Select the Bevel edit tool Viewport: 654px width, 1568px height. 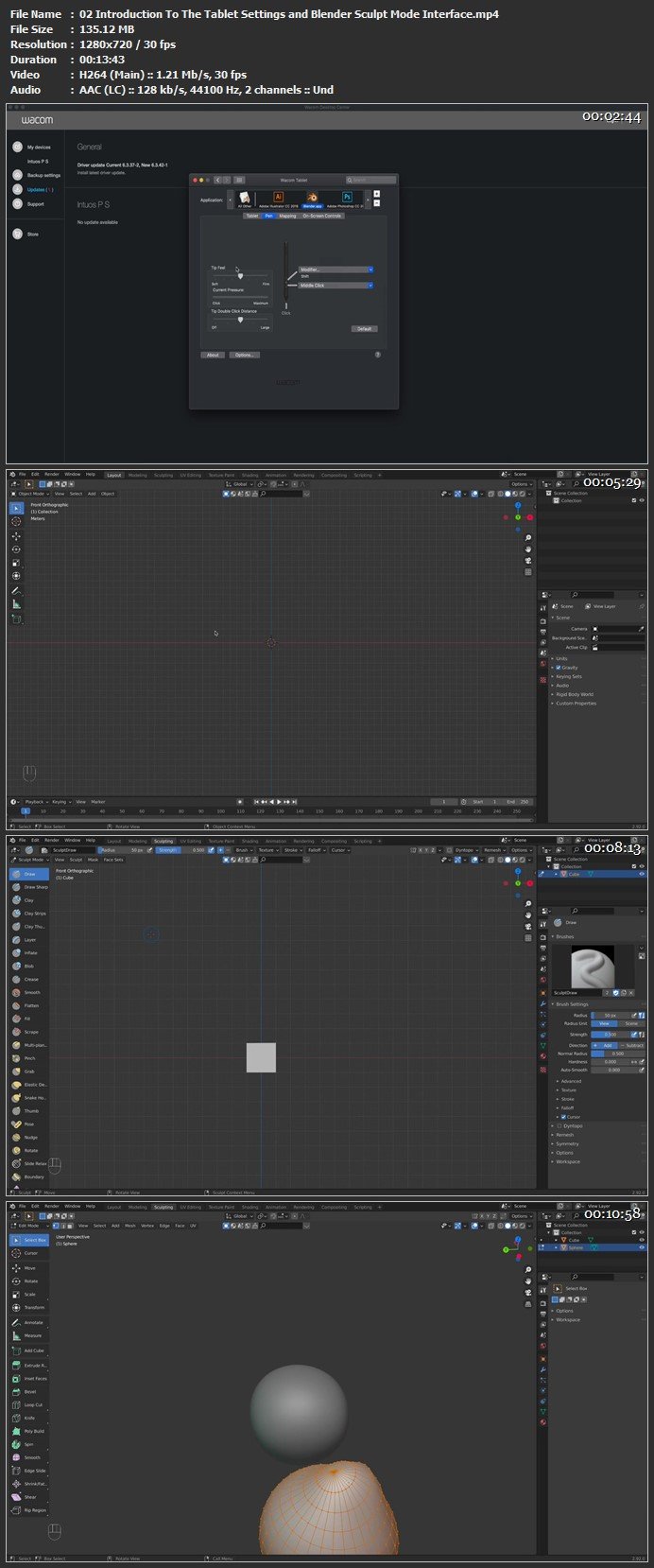(29, 1392)
